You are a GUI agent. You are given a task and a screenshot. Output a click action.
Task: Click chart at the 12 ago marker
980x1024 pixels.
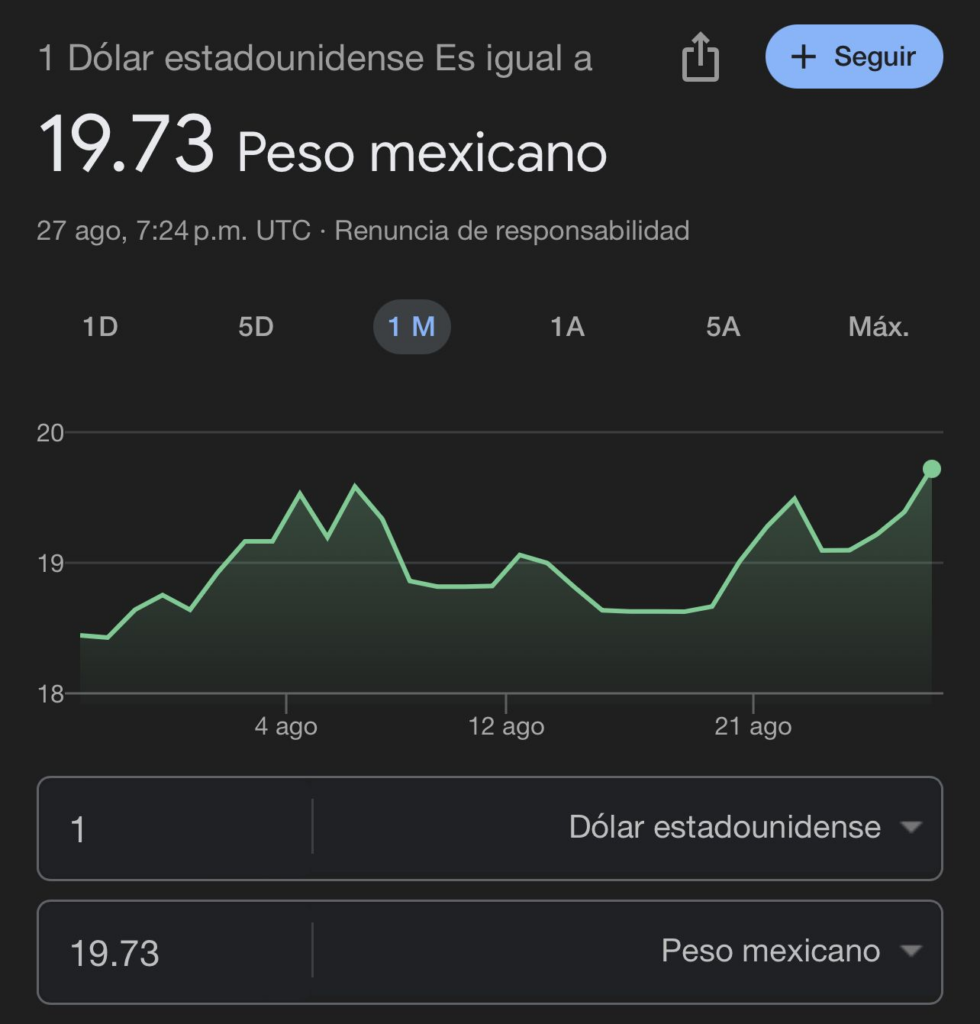coord(506,726)
